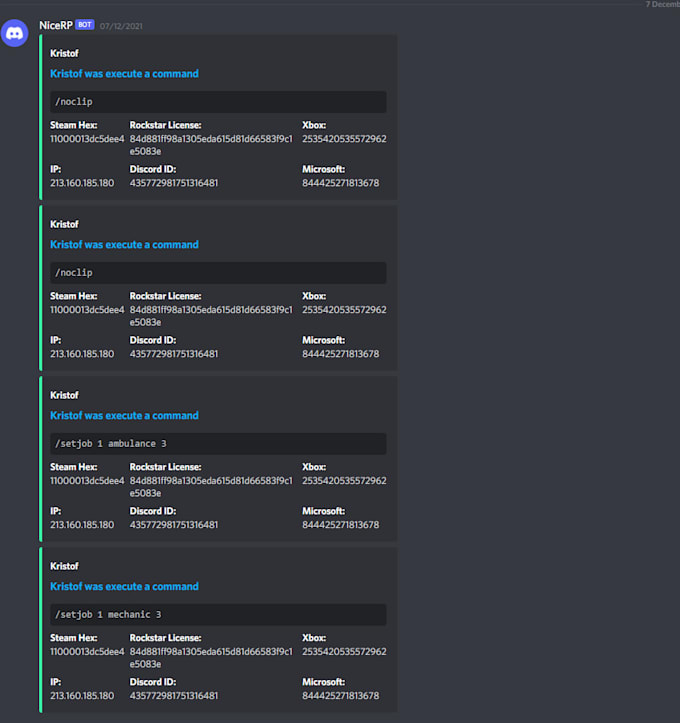Click the 07/12/2021 message timestamp
Viewport: 680px width, 723px height.
[121, 26]
